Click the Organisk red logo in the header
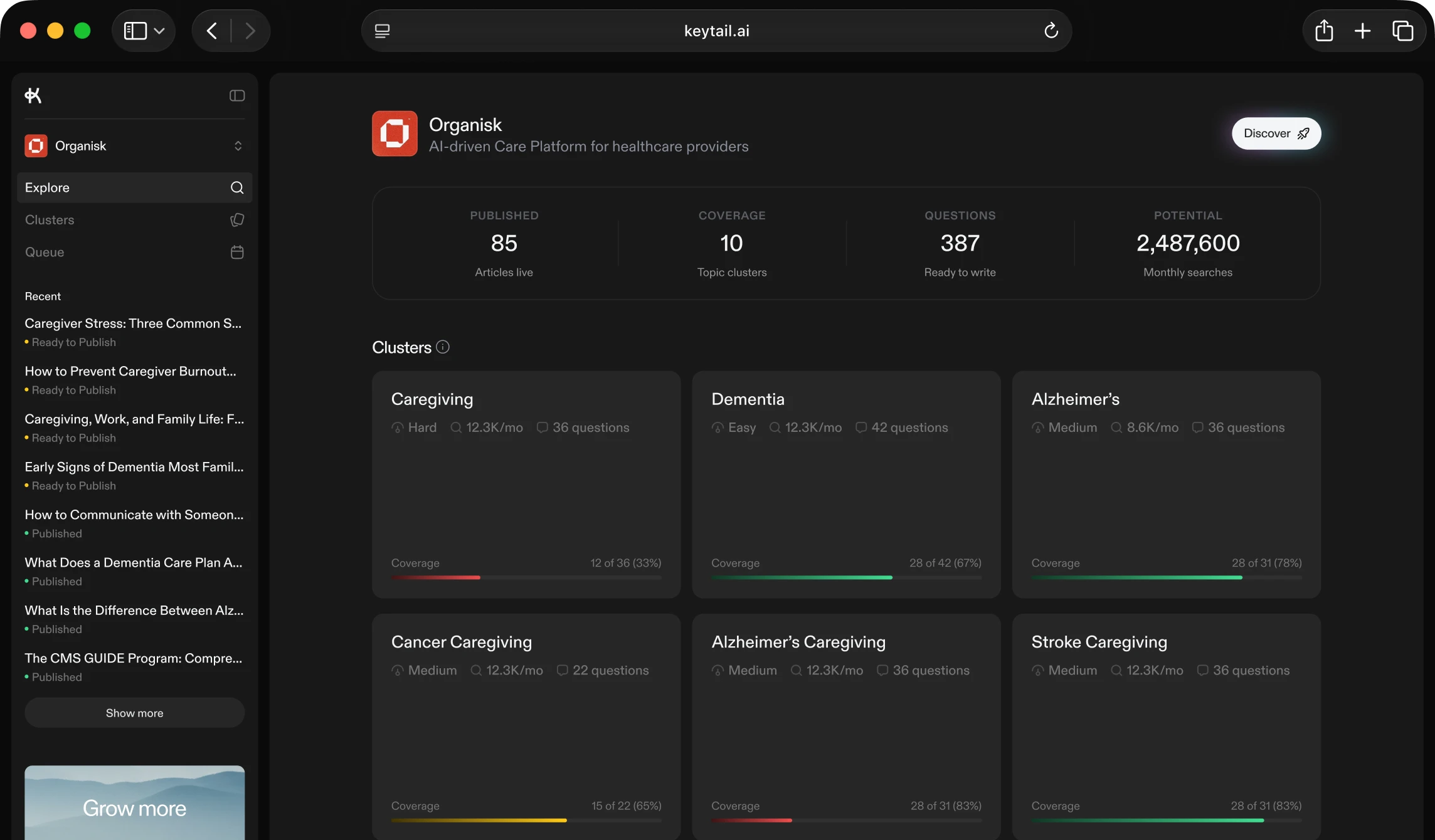The image size is (1435, 840). tap(394, 134)
